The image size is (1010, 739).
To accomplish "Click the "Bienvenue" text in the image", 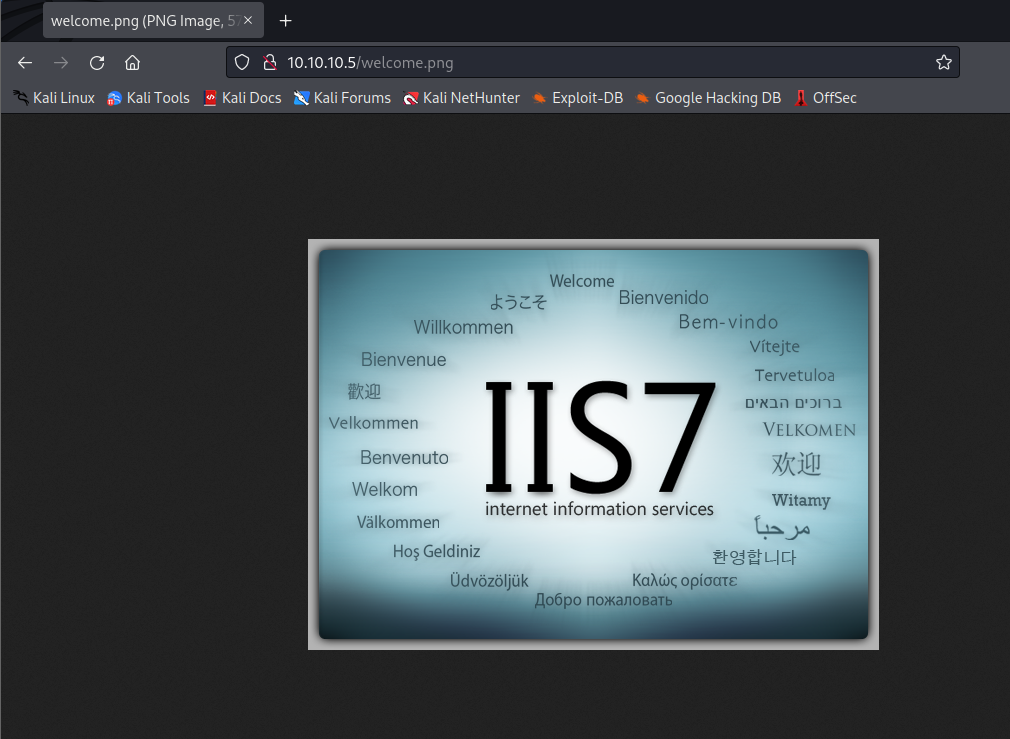I will point(403,360).
